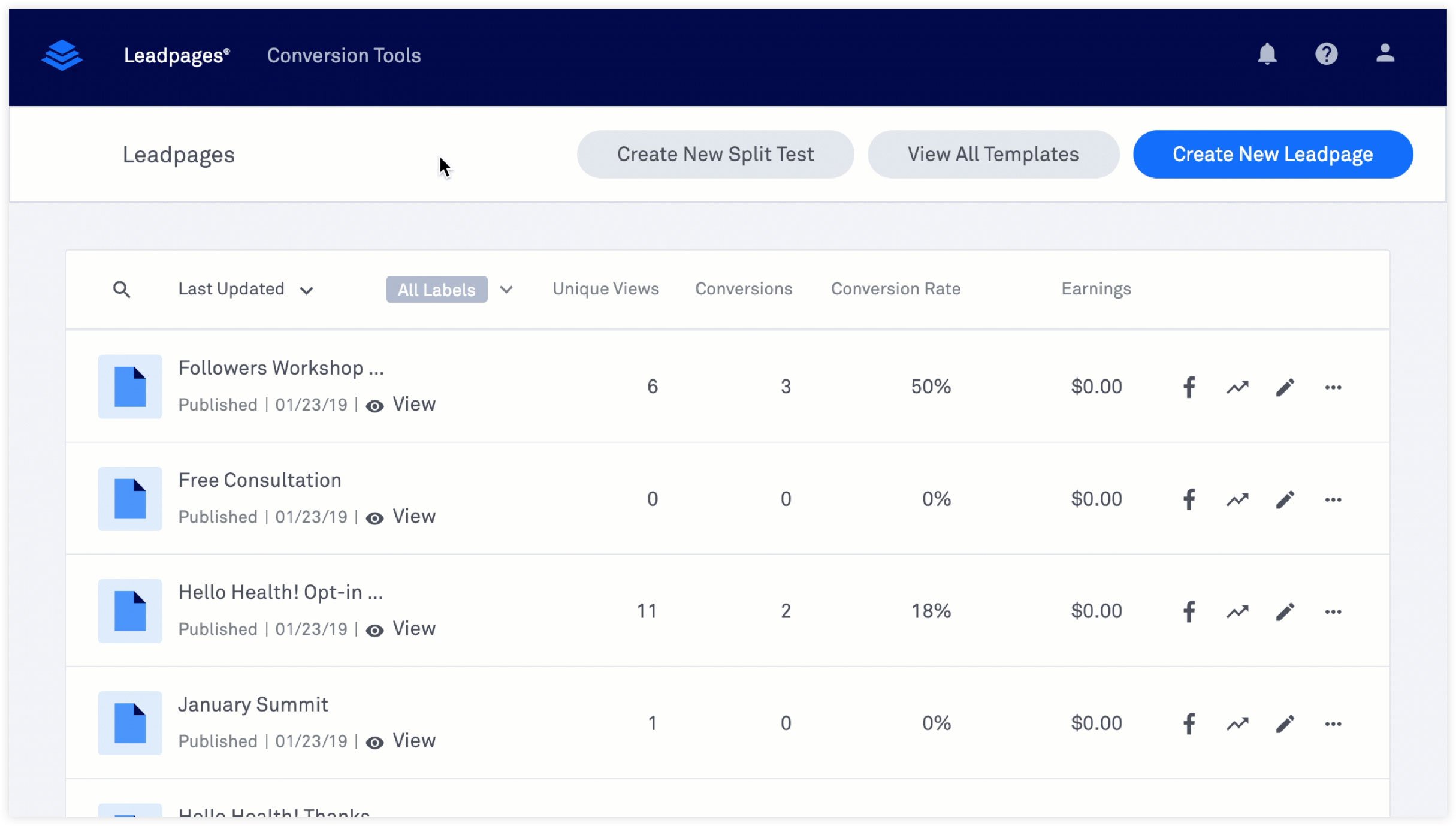Click the All Labels filter chip
This screenshot has height=826, width=1456.
[436, 290]
